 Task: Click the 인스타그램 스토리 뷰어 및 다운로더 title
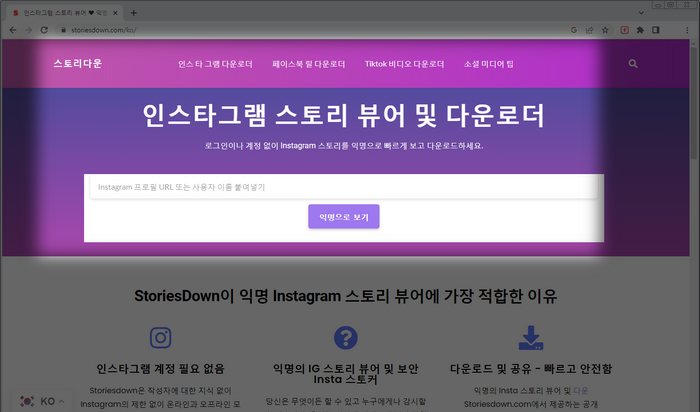point(344,115)
